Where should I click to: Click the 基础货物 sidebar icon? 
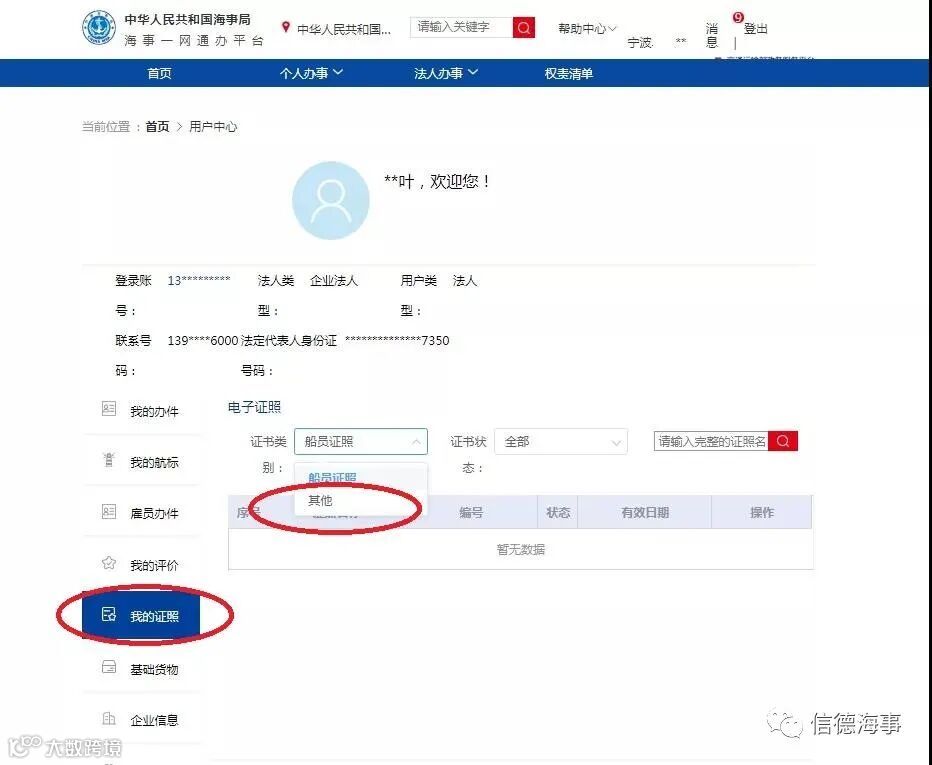point(109,666)
